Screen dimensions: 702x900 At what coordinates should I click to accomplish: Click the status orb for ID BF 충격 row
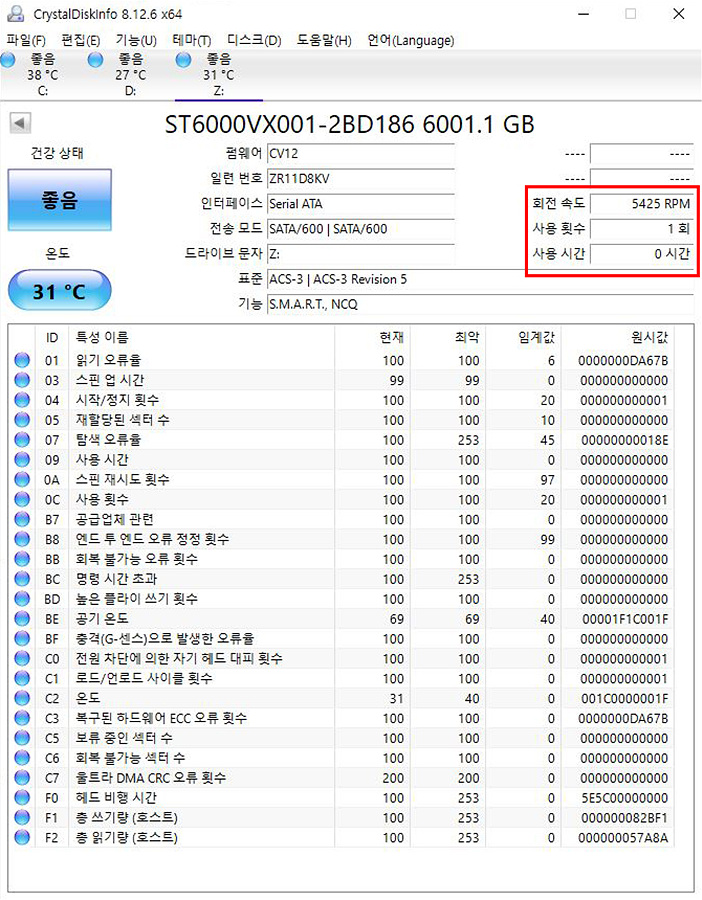pos(22,638)
